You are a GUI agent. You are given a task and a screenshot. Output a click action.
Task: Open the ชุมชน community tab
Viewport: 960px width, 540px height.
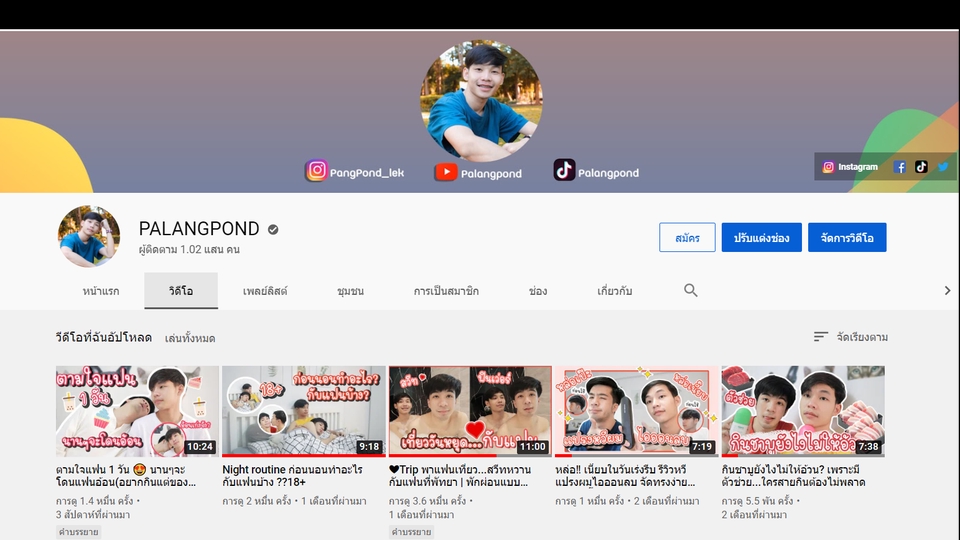(x=350, y=291)
